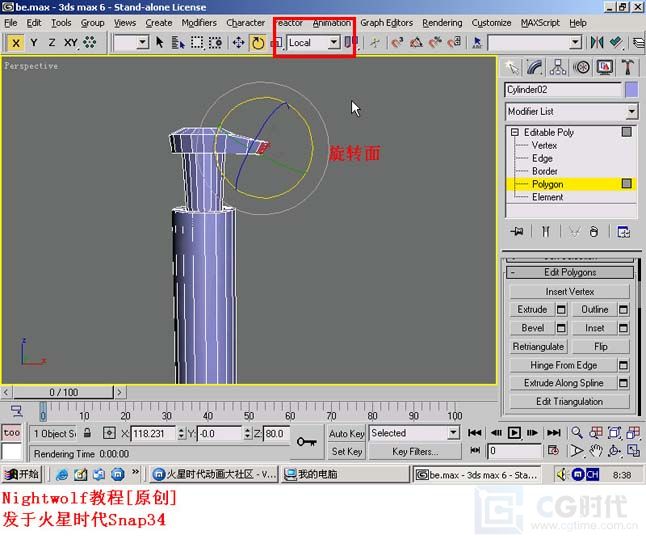This screenshot has width=646, height=539.
Task: Click the Bevel button
Action: click(x=532, y=328)
